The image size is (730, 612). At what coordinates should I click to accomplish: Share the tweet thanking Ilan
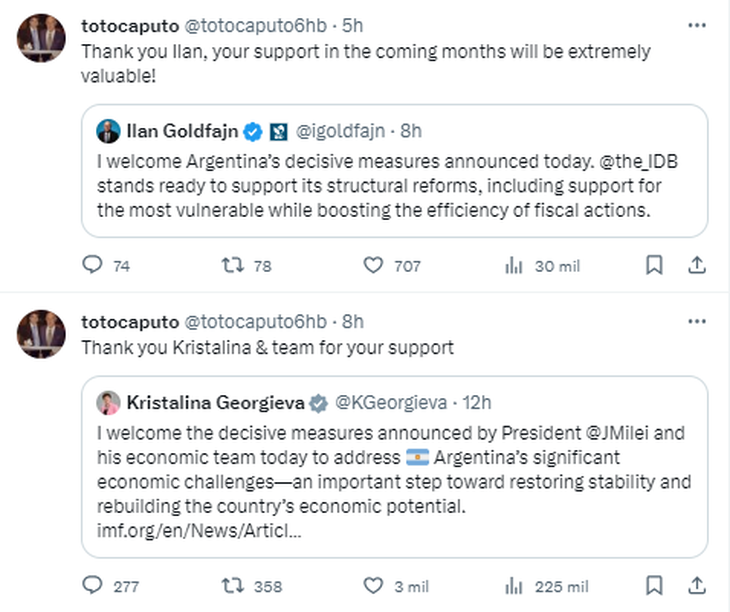[696, 265]
